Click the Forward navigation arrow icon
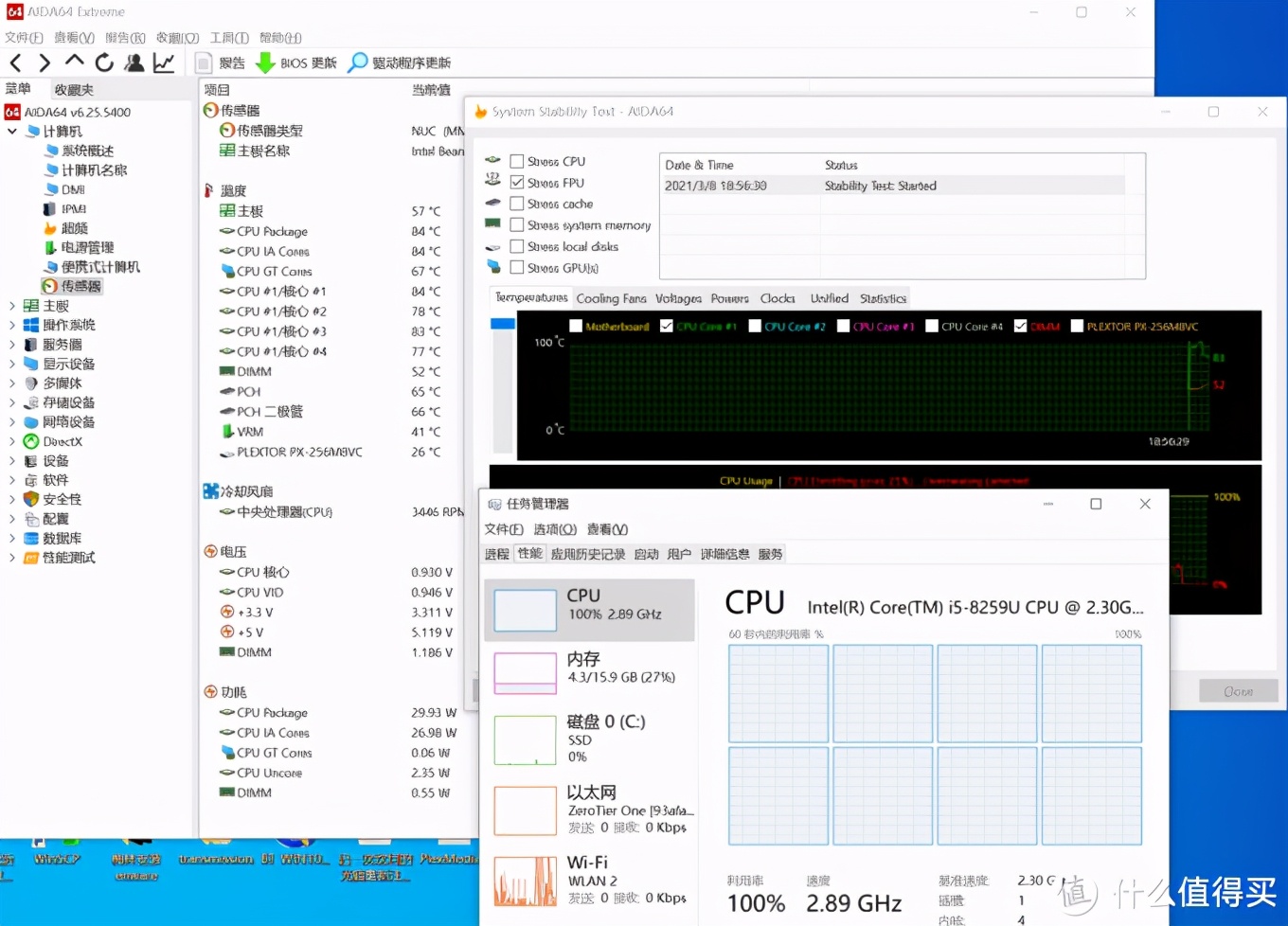The width and height of the screenshot is (1288, 926). 45,63
